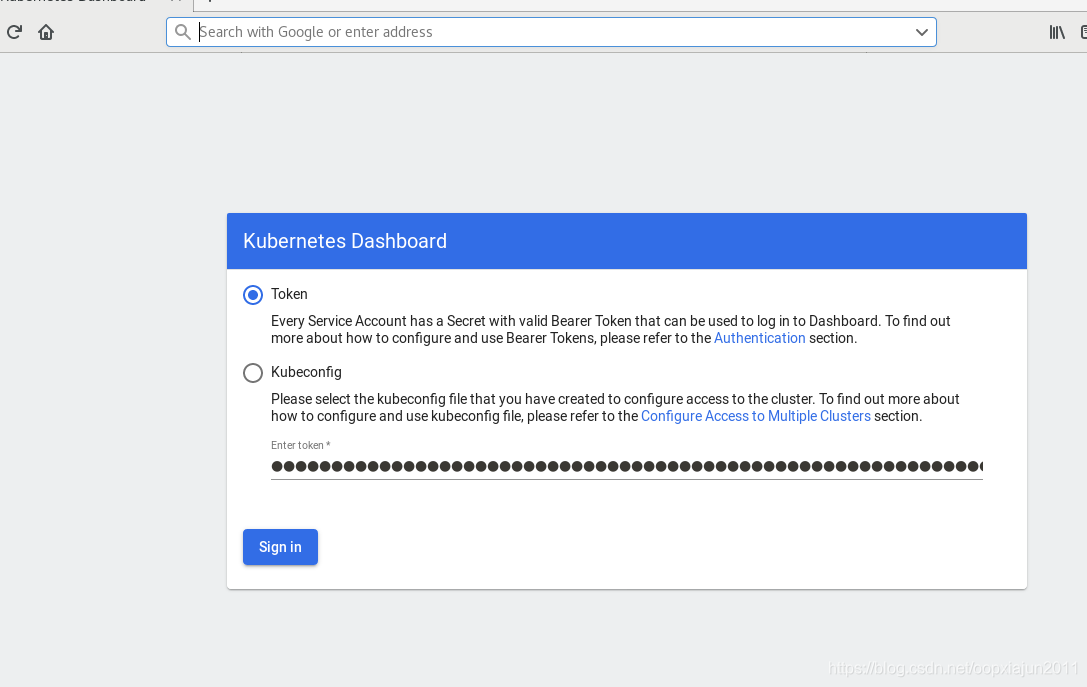
Task: Open Configure Access to Multiple Clusters link
Action: (x=756, y=416)
